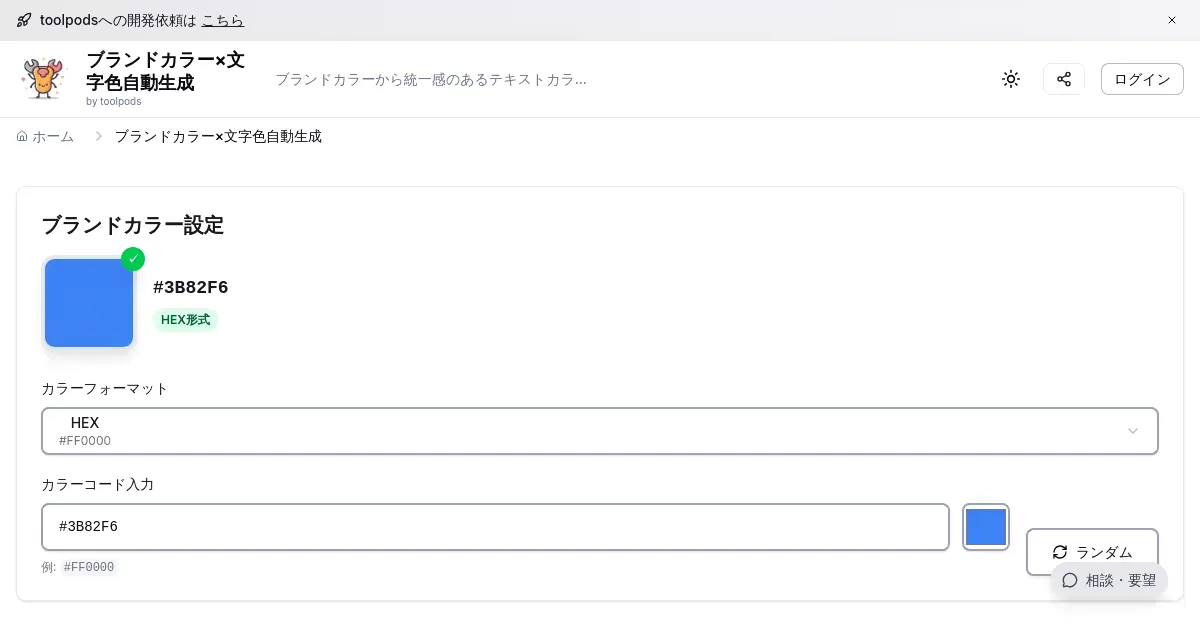This screenshot has height=630, width=1200.
Task: Dismiss the top announcement banner
Action: click(1172, 20)
